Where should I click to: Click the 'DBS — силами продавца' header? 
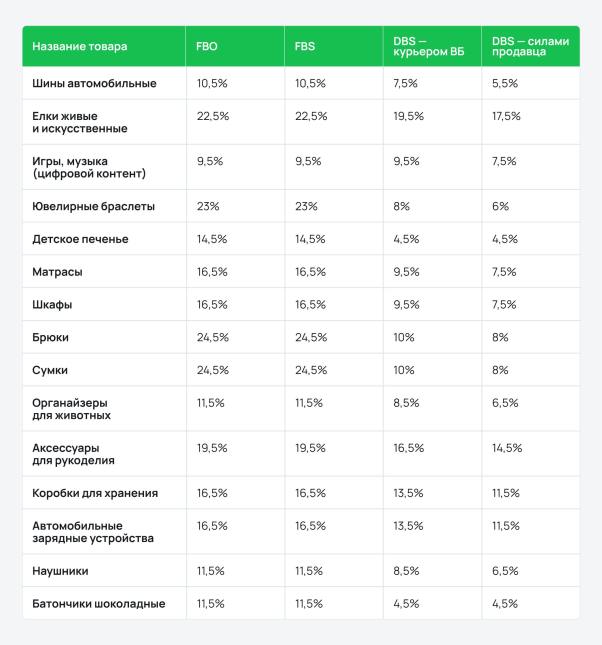(x=530, y=46)
